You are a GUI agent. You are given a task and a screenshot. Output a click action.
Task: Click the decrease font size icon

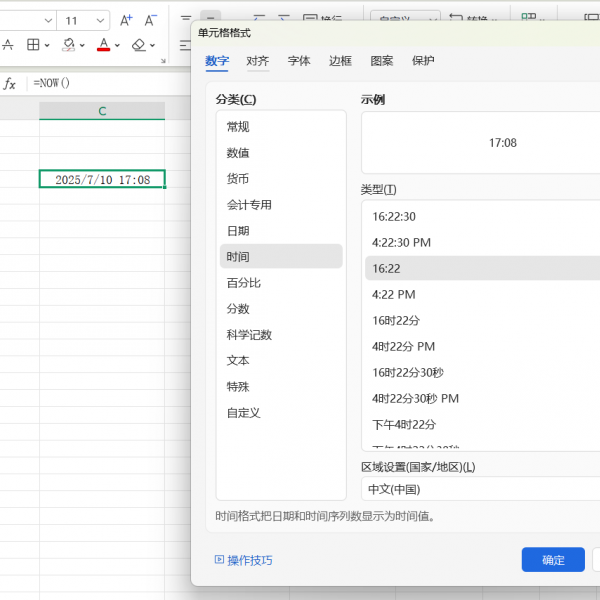click(151, 20)
